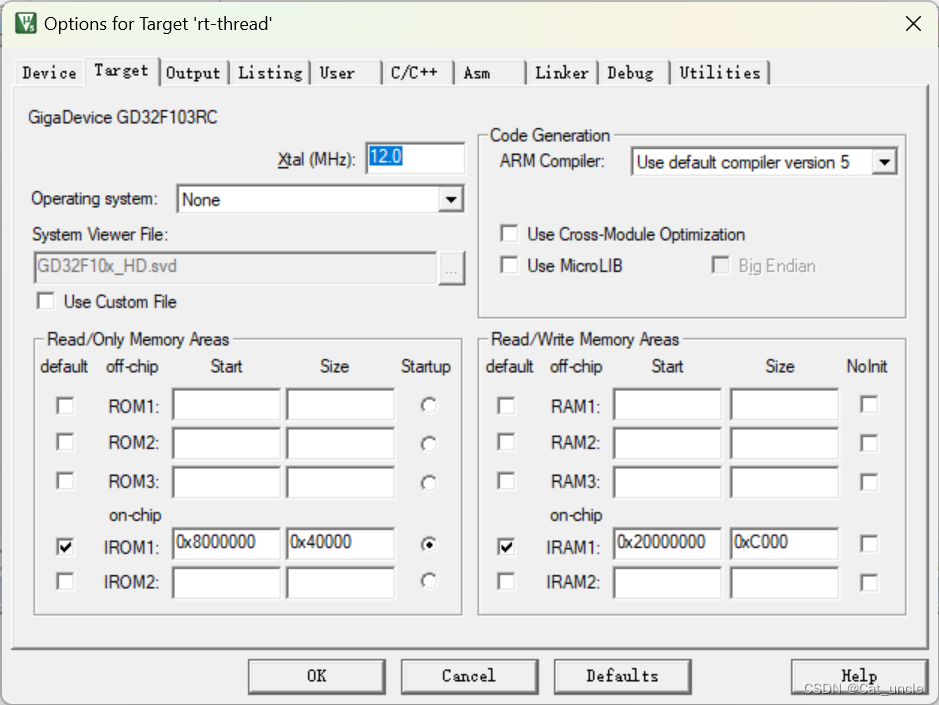Image resolution: width=939 pixels, height=705 pixels.
Task: Click the Keil uVision icon in title bar
Action: pos(26,23)
